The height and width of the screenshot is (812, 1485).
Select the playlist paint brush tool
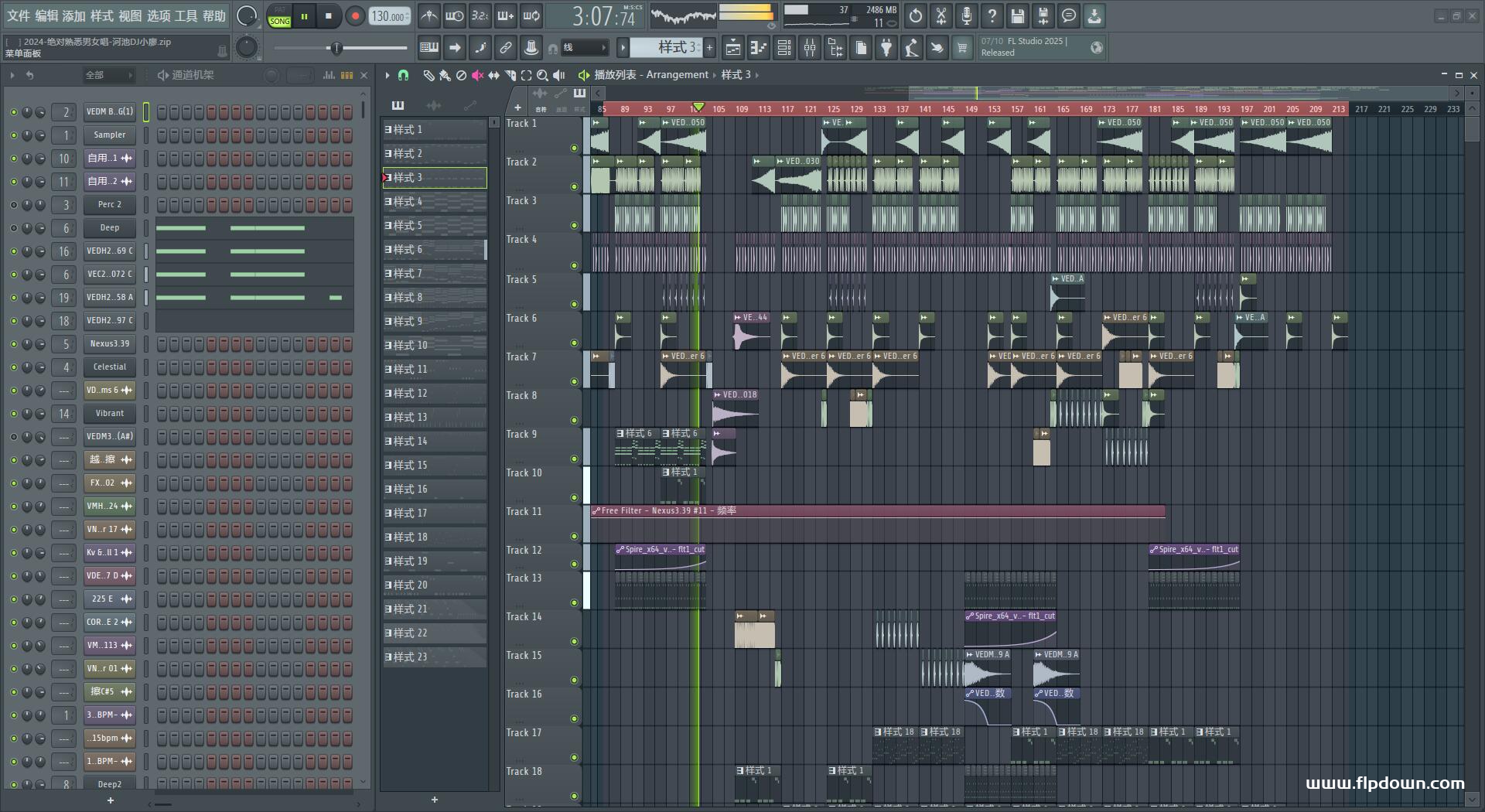tap(445, 75)
